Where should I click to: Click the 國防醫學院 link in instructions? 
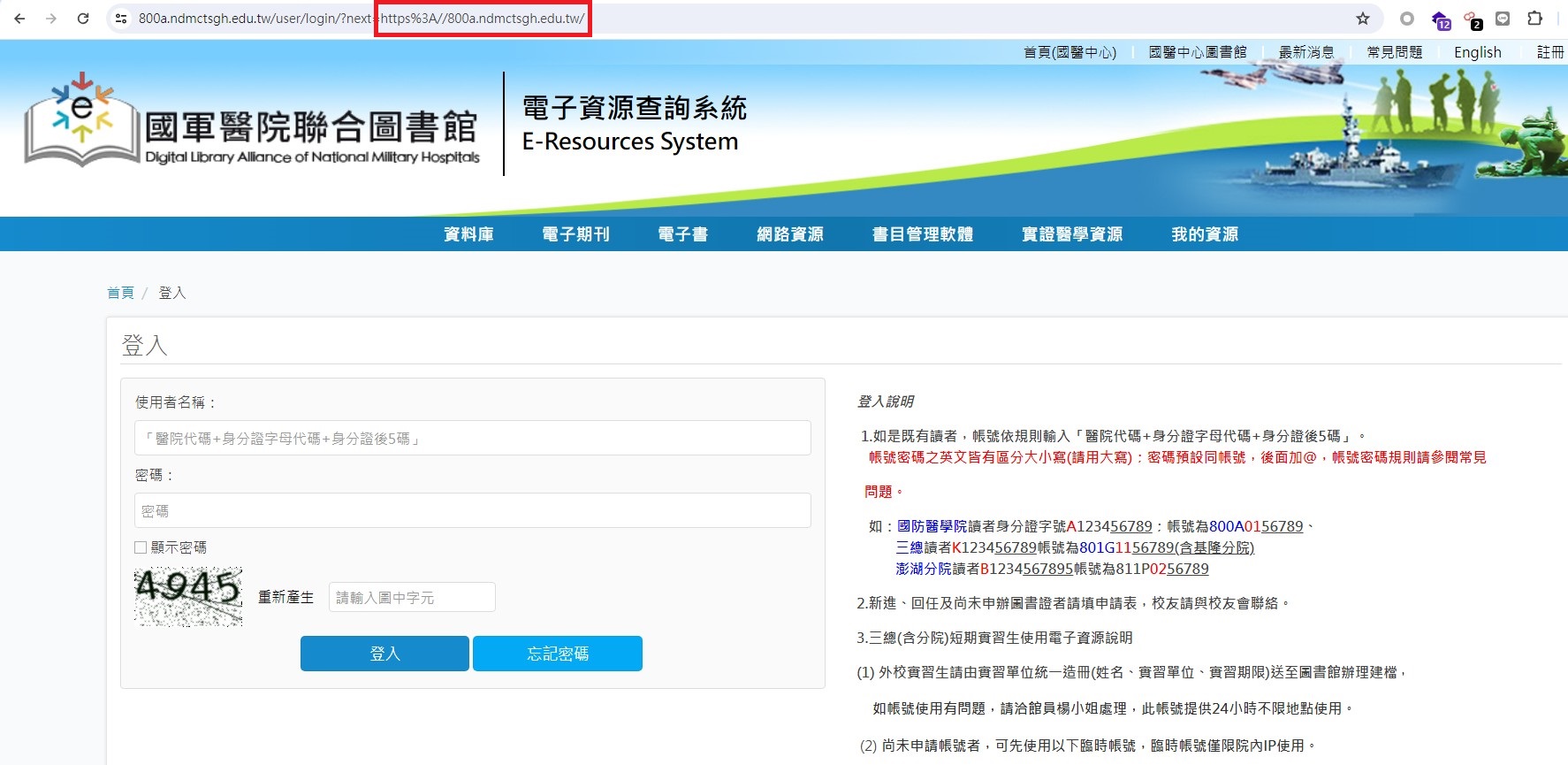[932, 526]
